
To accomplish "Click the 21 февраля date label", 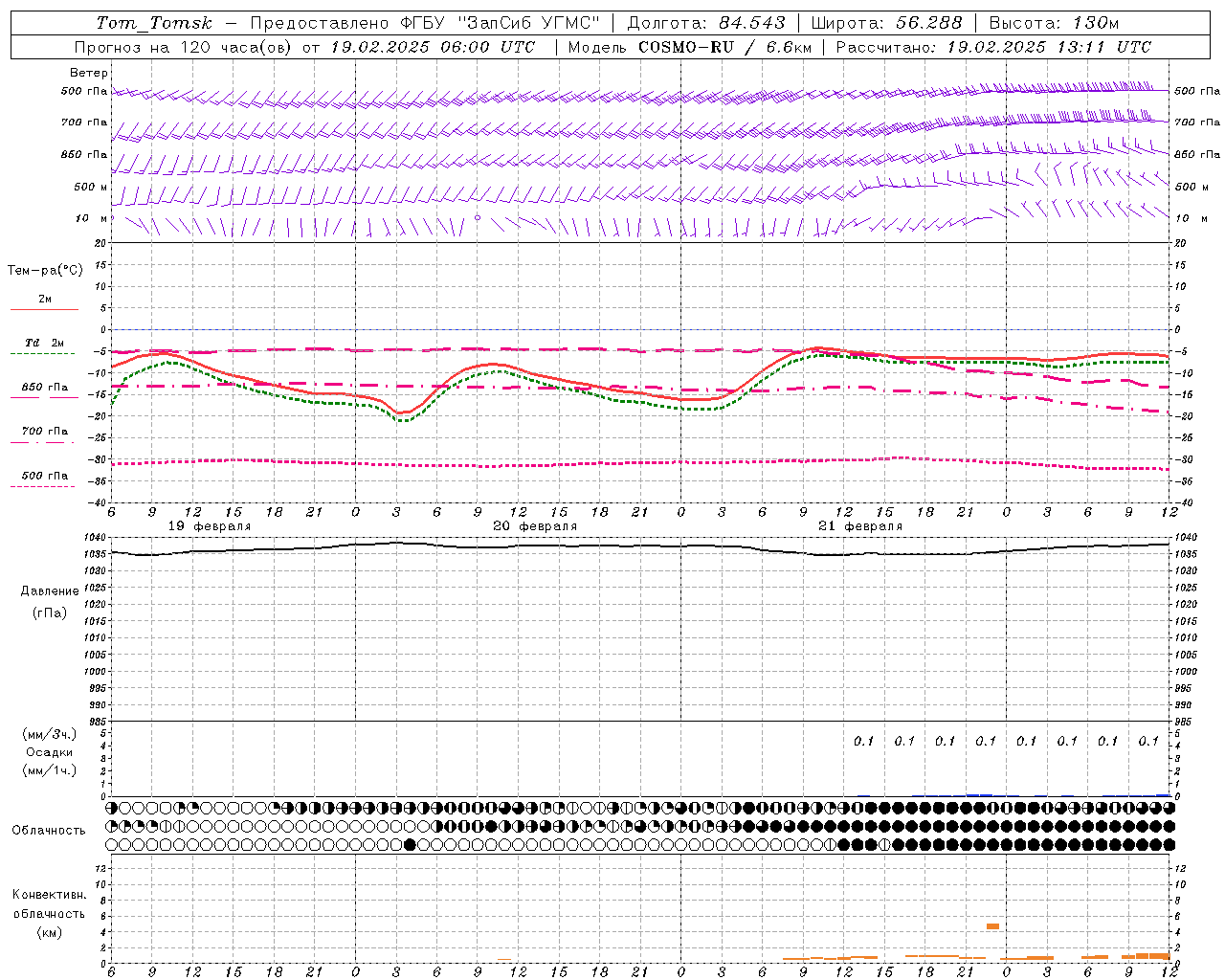I will pyautogui.click(x=860, y=526).
